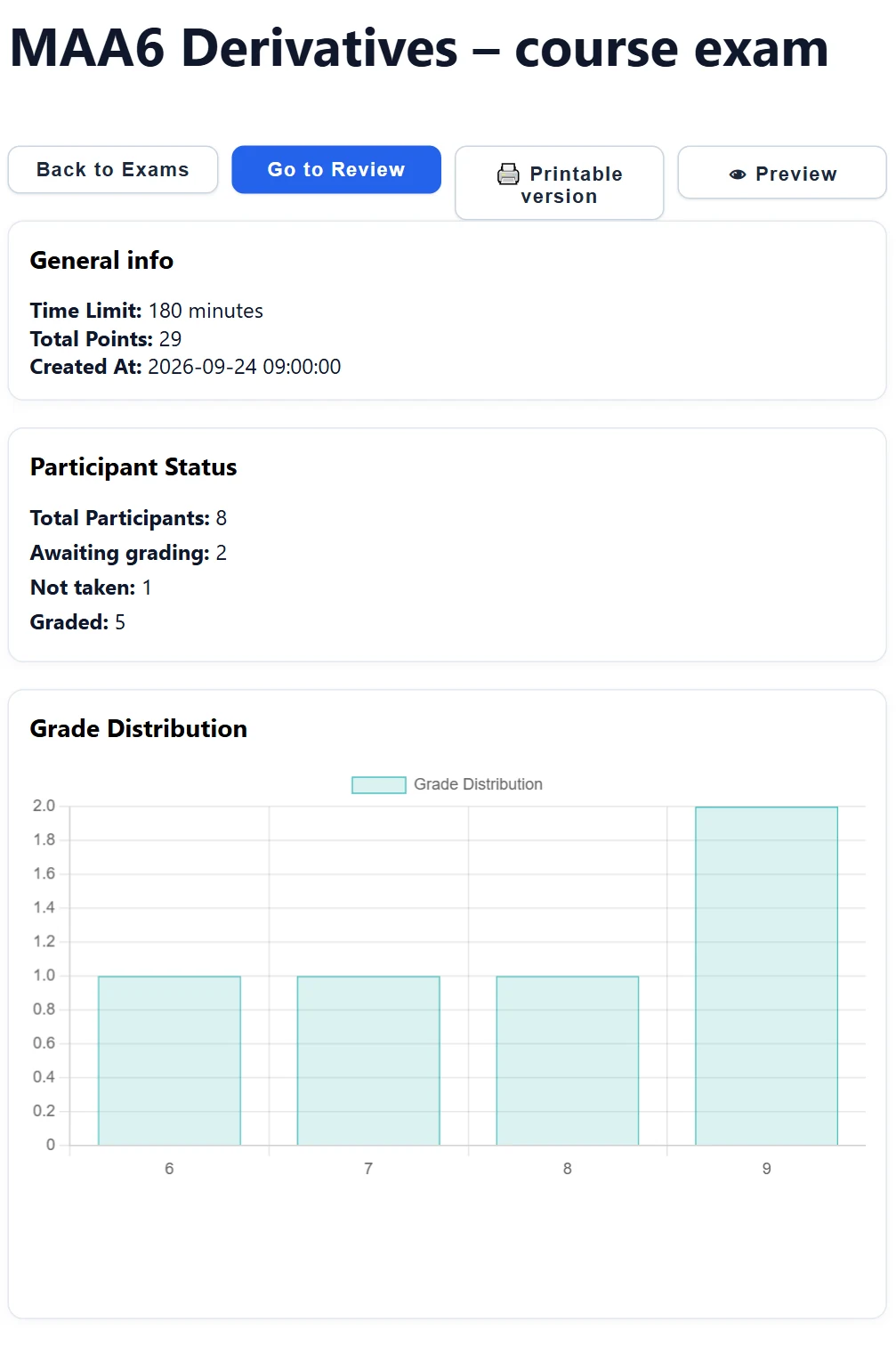Open the Go to Review page

tap(336, 169)
